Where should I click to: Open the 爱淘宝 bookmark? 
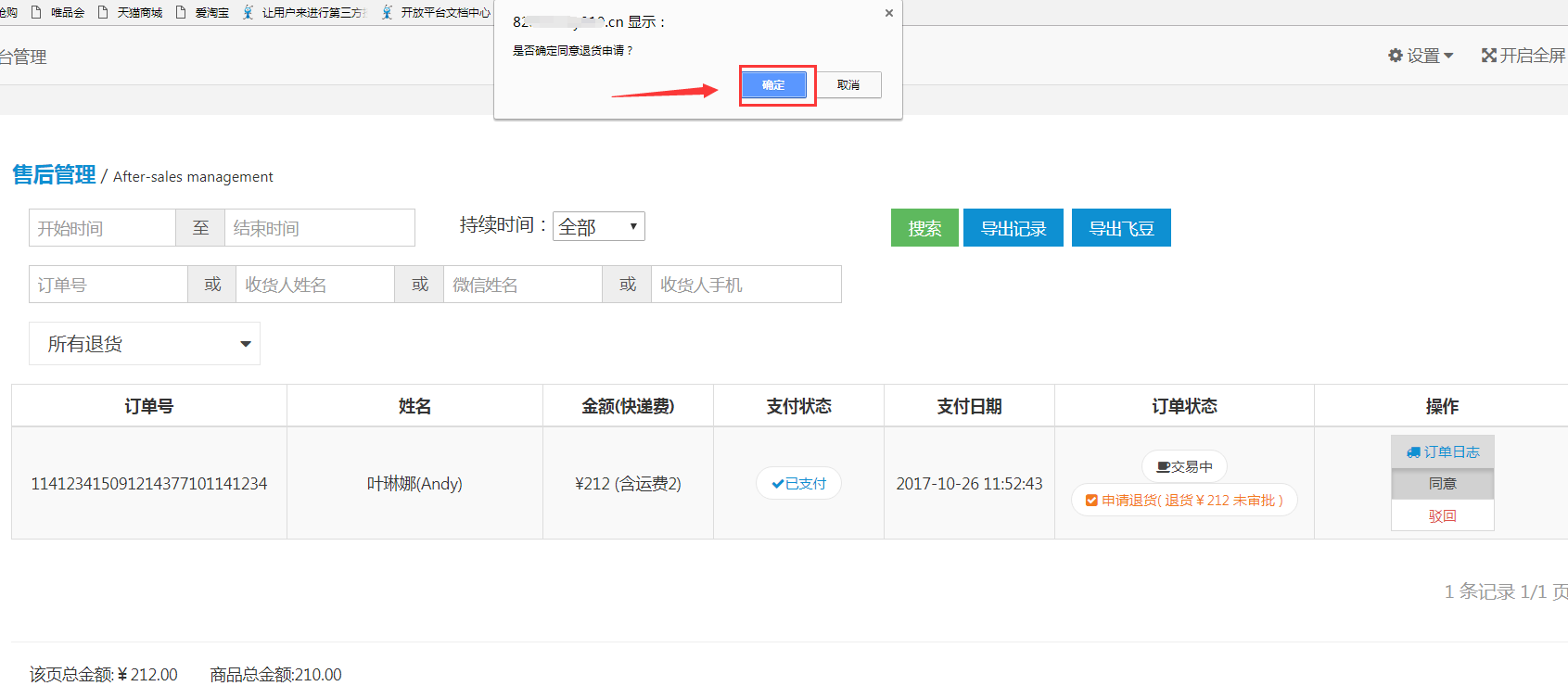coord(202,12)
